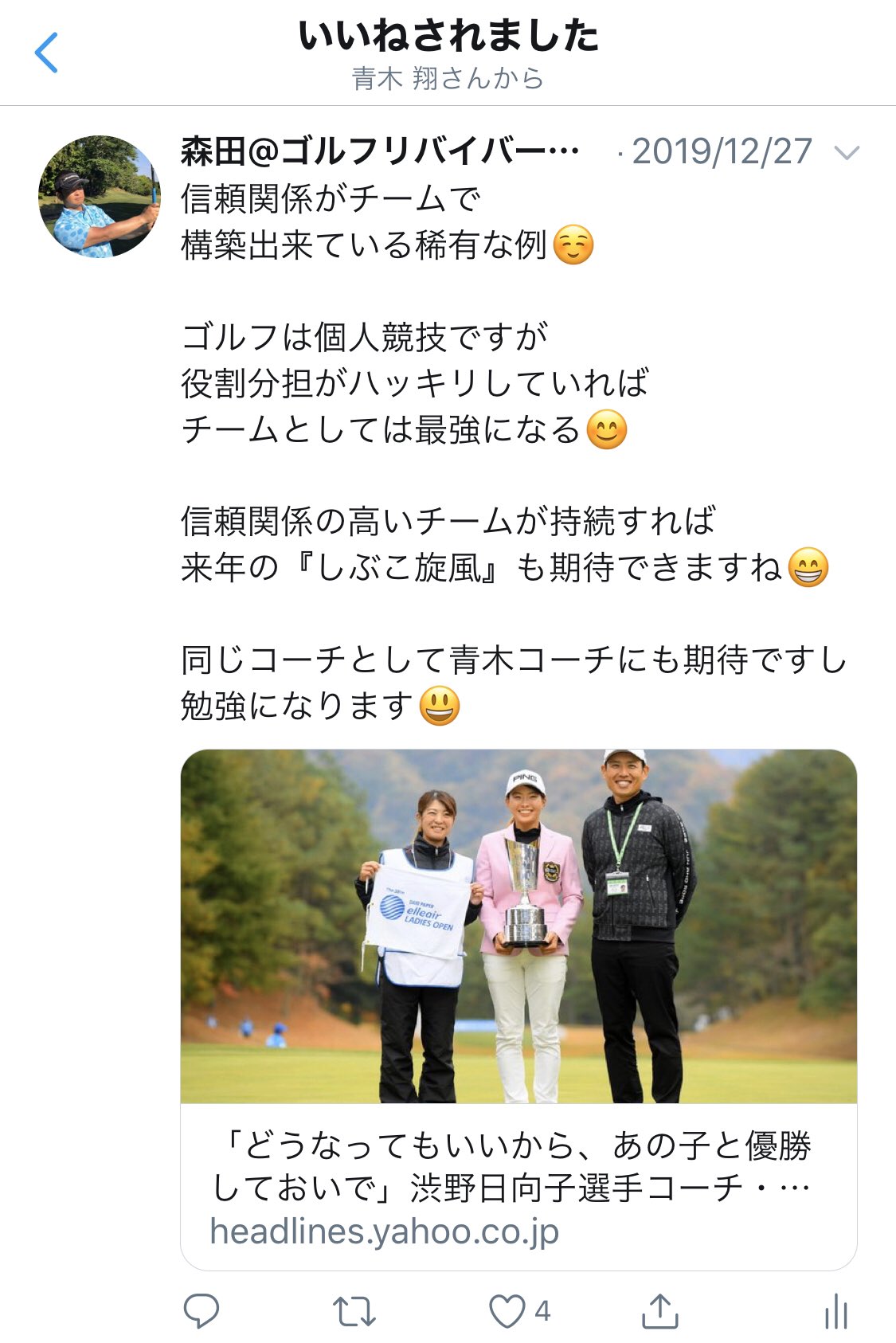This screenshot has width=896, height=1343.
Task: Like the tweet with heart icon
Action: (507, 1311)
